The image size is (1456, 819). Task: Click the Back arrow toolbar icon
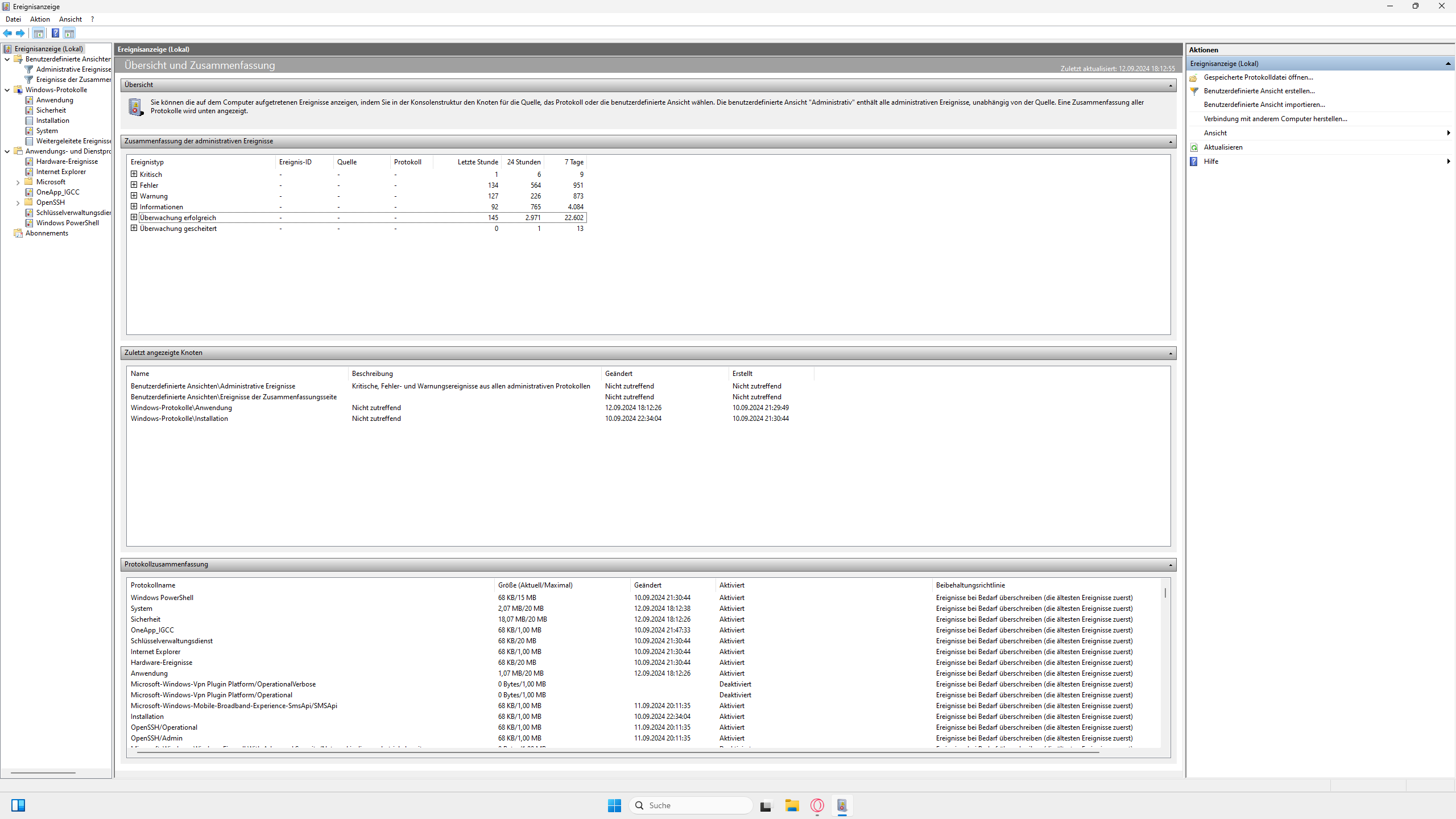pos(7,33)
